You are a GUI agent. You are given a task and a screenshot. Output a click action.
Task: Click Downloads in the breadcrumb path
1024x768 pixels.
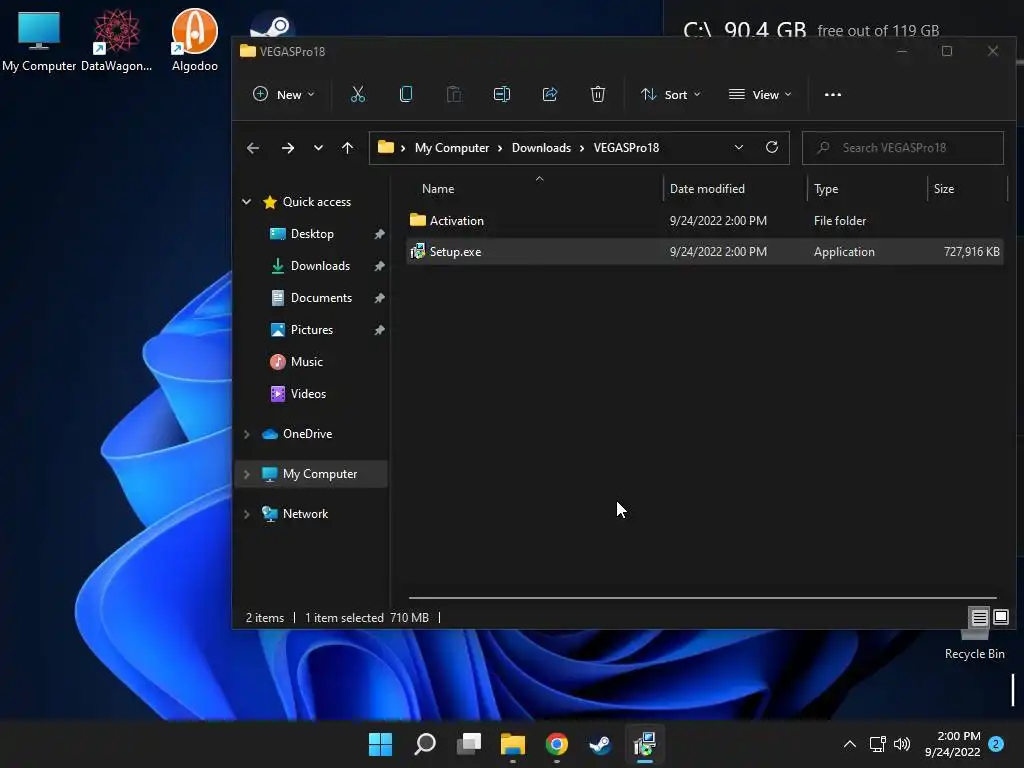point(541,148)
